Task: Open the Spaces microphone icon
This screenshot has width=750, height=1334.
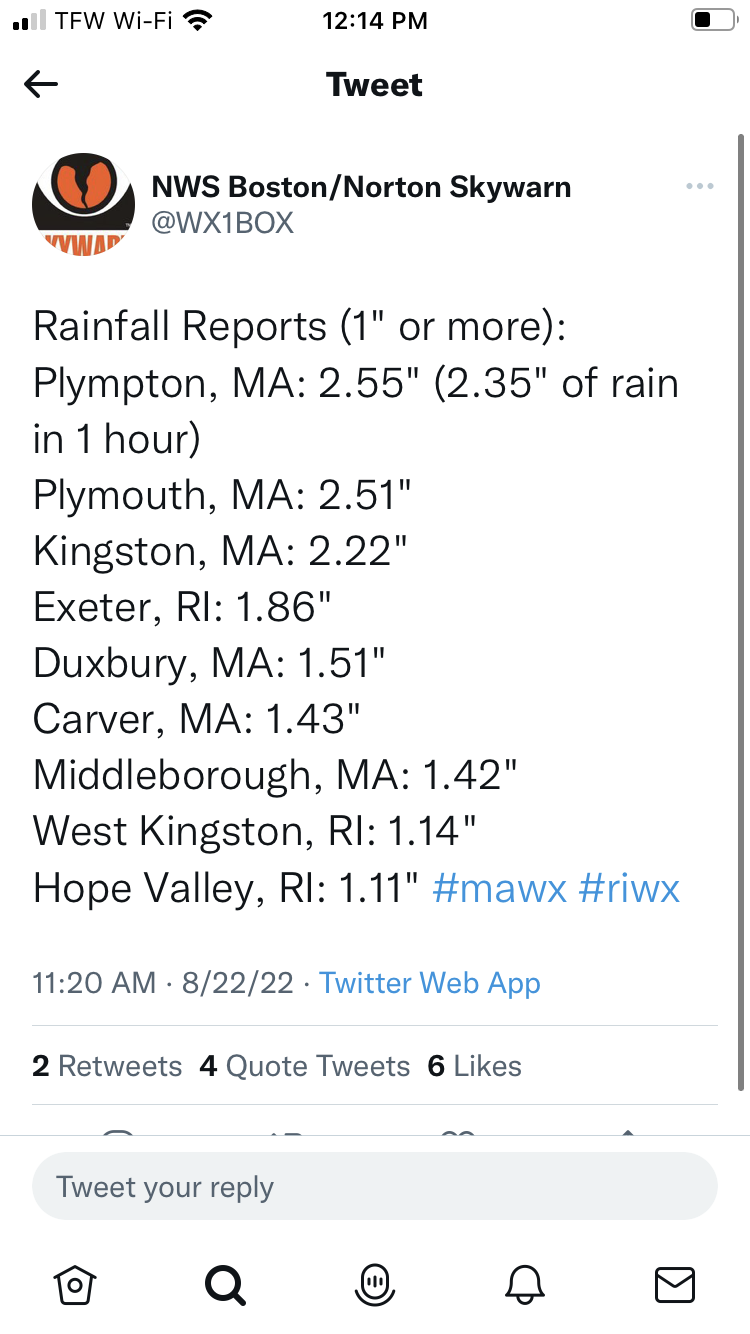Action: click(375, 1283)
